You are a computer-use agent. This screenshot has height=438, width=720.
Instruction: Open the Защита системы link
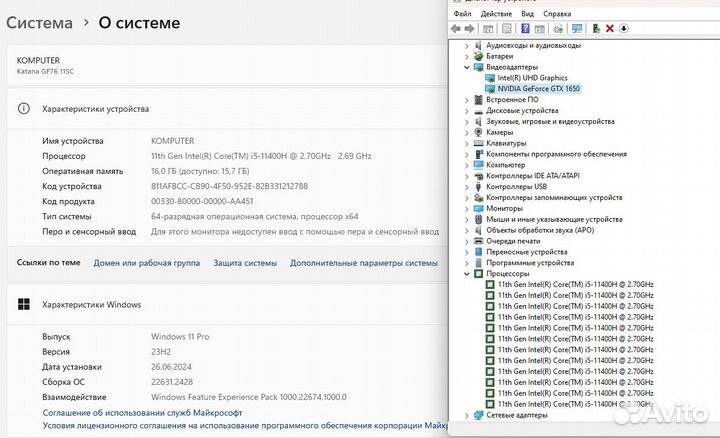244,263
